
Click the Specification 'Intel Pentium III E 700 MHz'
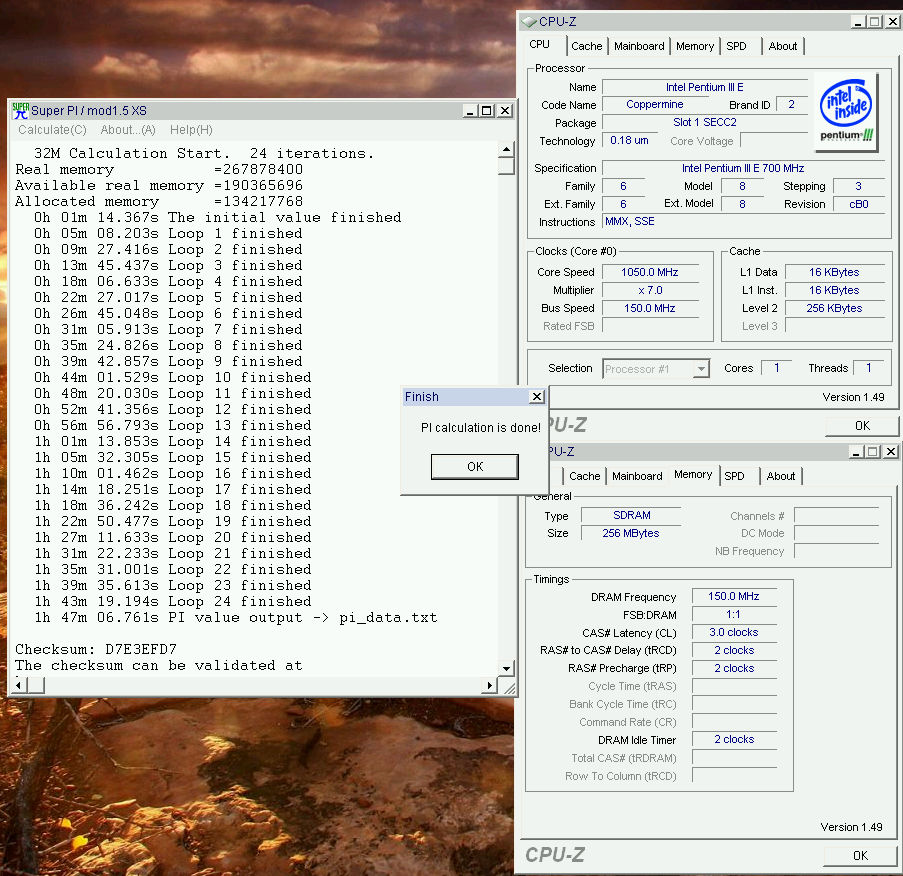(743, 168)
